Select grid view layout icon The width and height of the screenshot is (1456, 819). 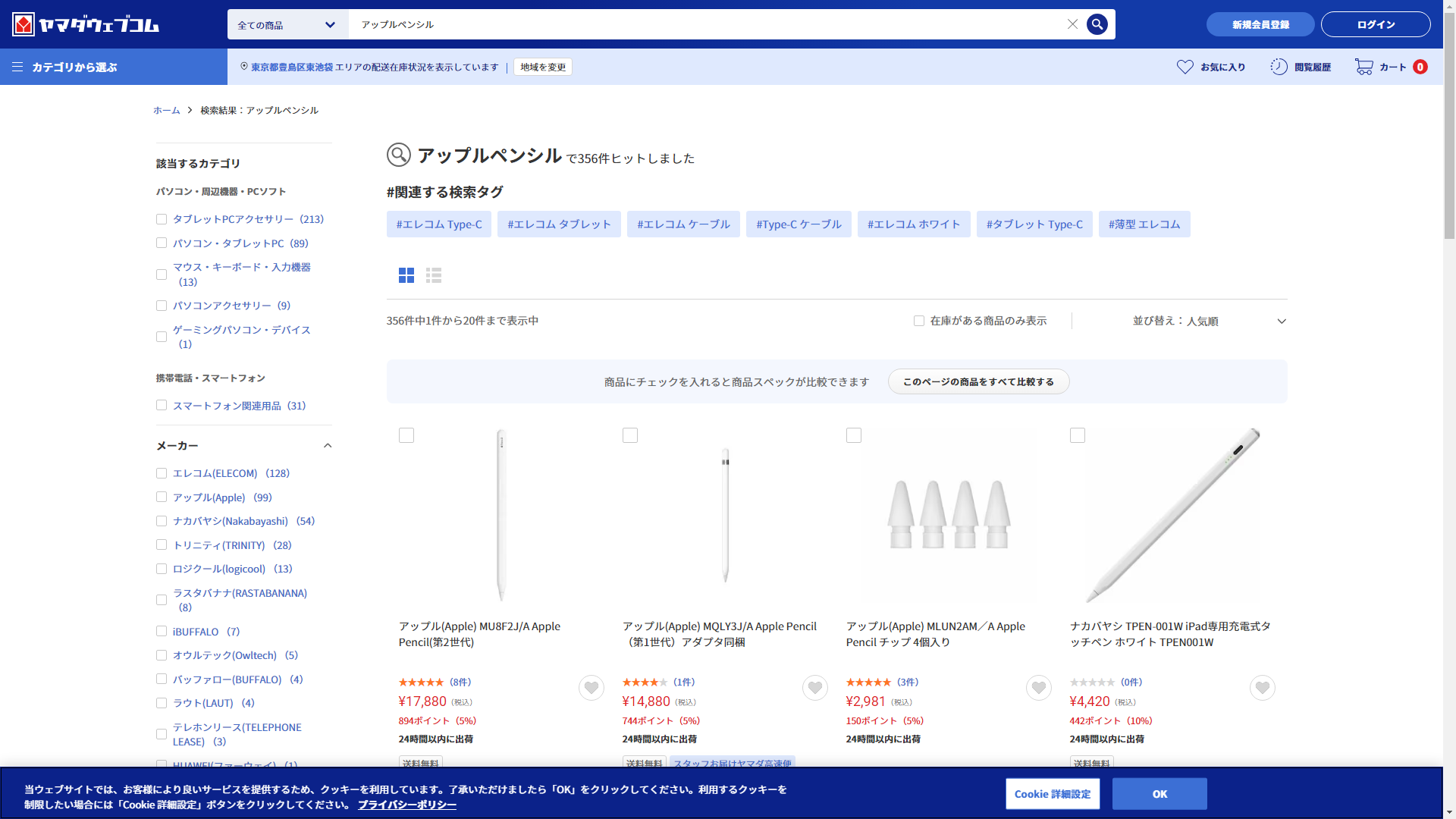click(406, 275)
